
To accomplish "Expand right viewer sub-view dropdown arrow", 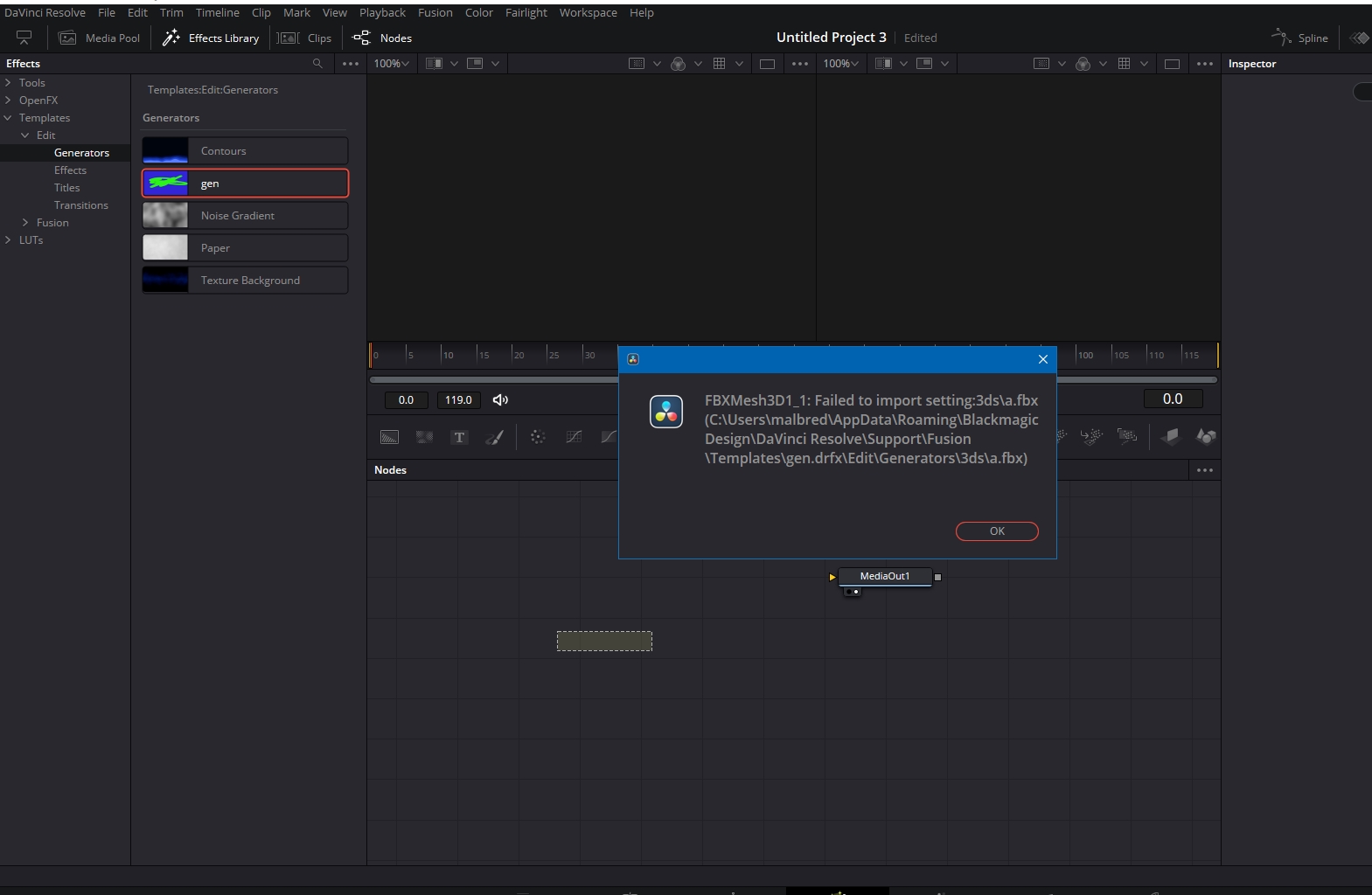I will 944,64.
